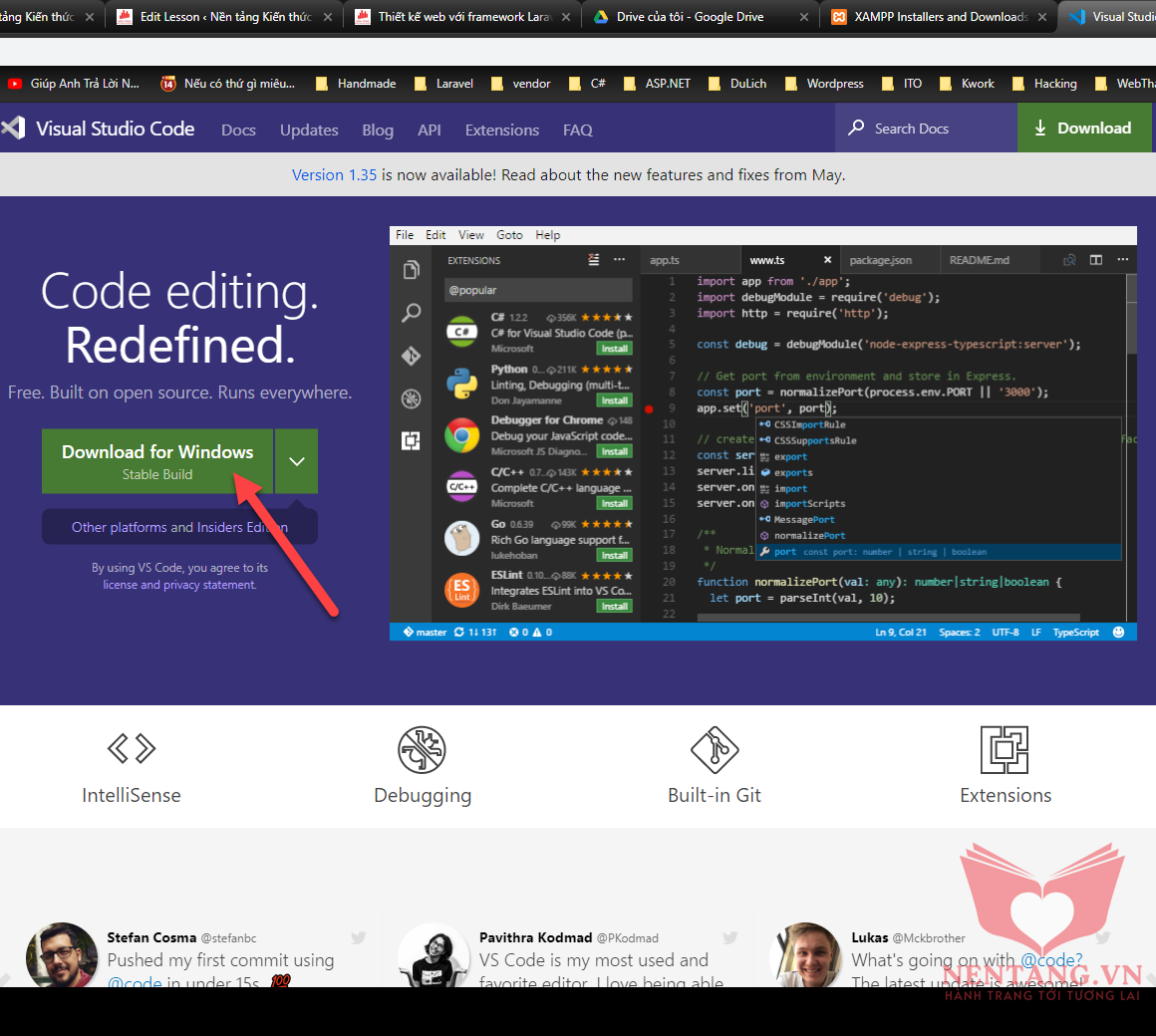Screen dimensions: 1156x1036
Task: Click the Debugging bug icon
Action: pyautogui.click(x=422, y=749)
